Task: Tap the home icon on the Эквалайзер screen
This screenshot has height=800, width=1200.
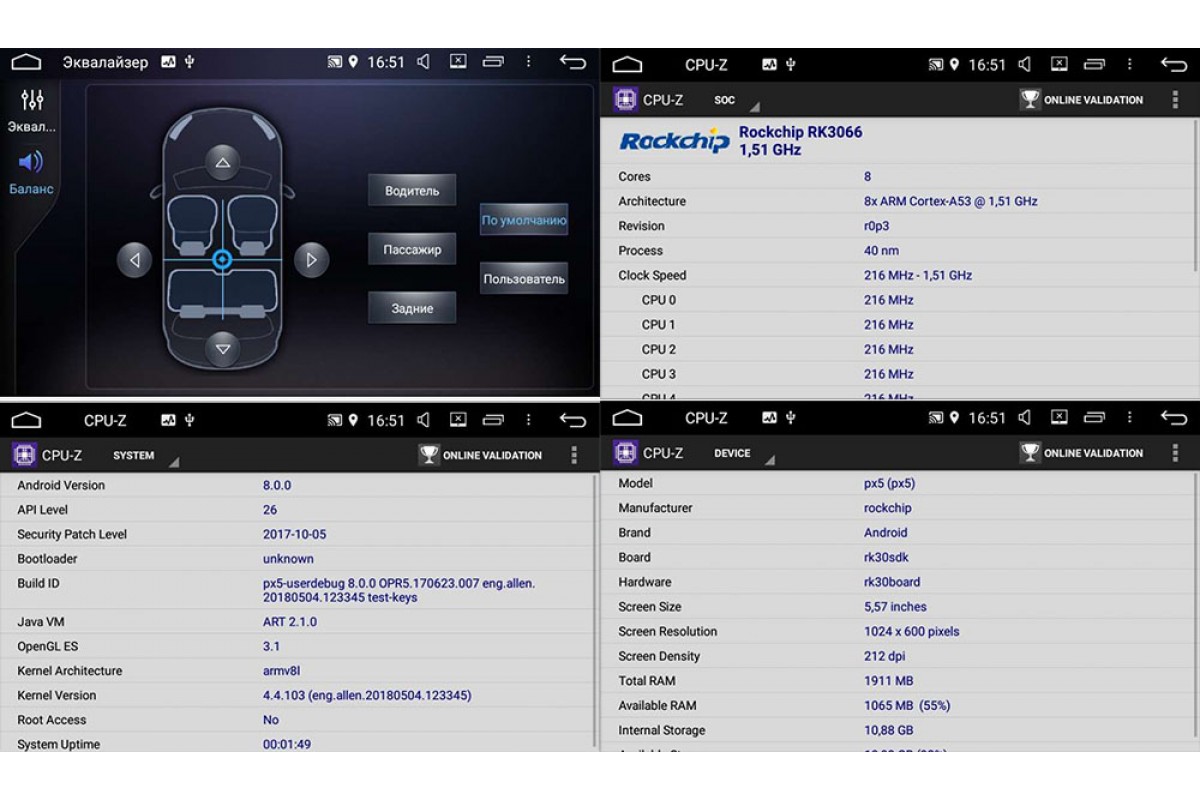Action: pos(26,62)
